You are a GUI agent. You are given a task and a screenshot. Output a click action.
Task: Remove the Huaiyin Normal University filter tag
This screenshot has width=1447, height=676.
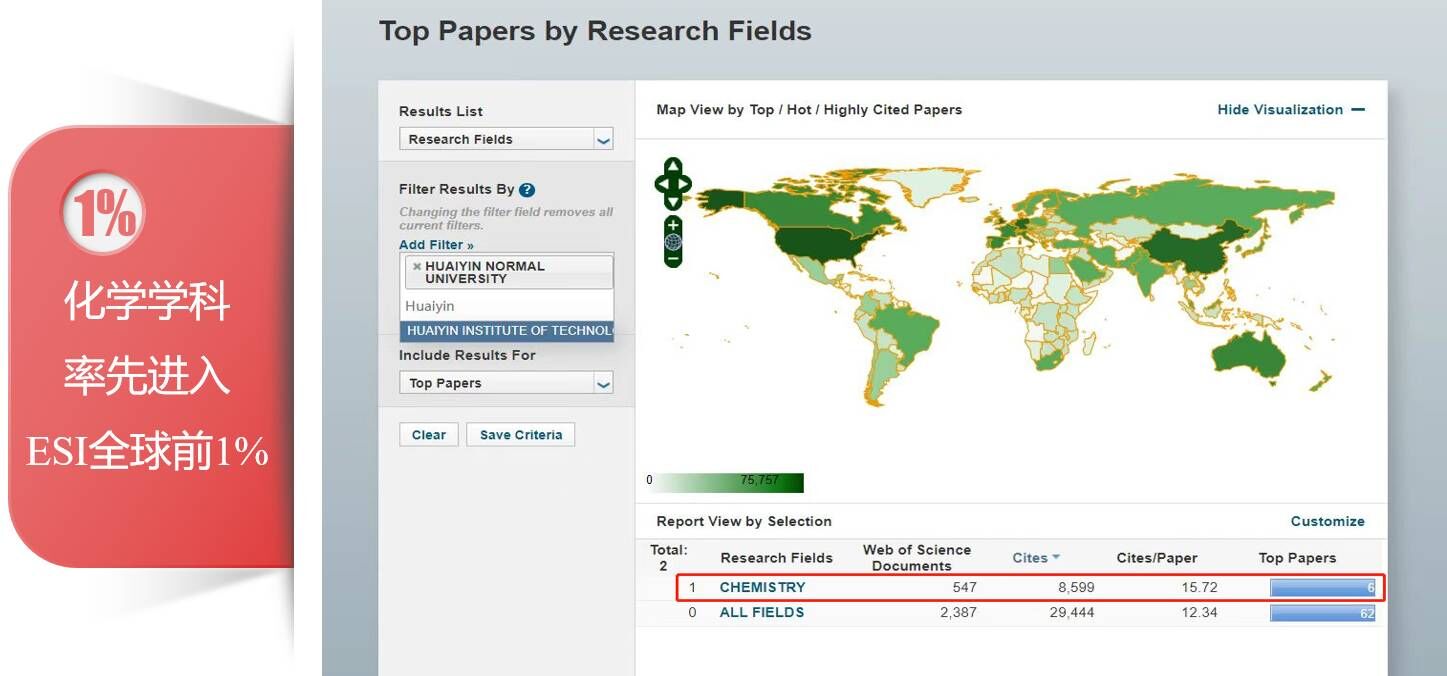coord(417,267)
